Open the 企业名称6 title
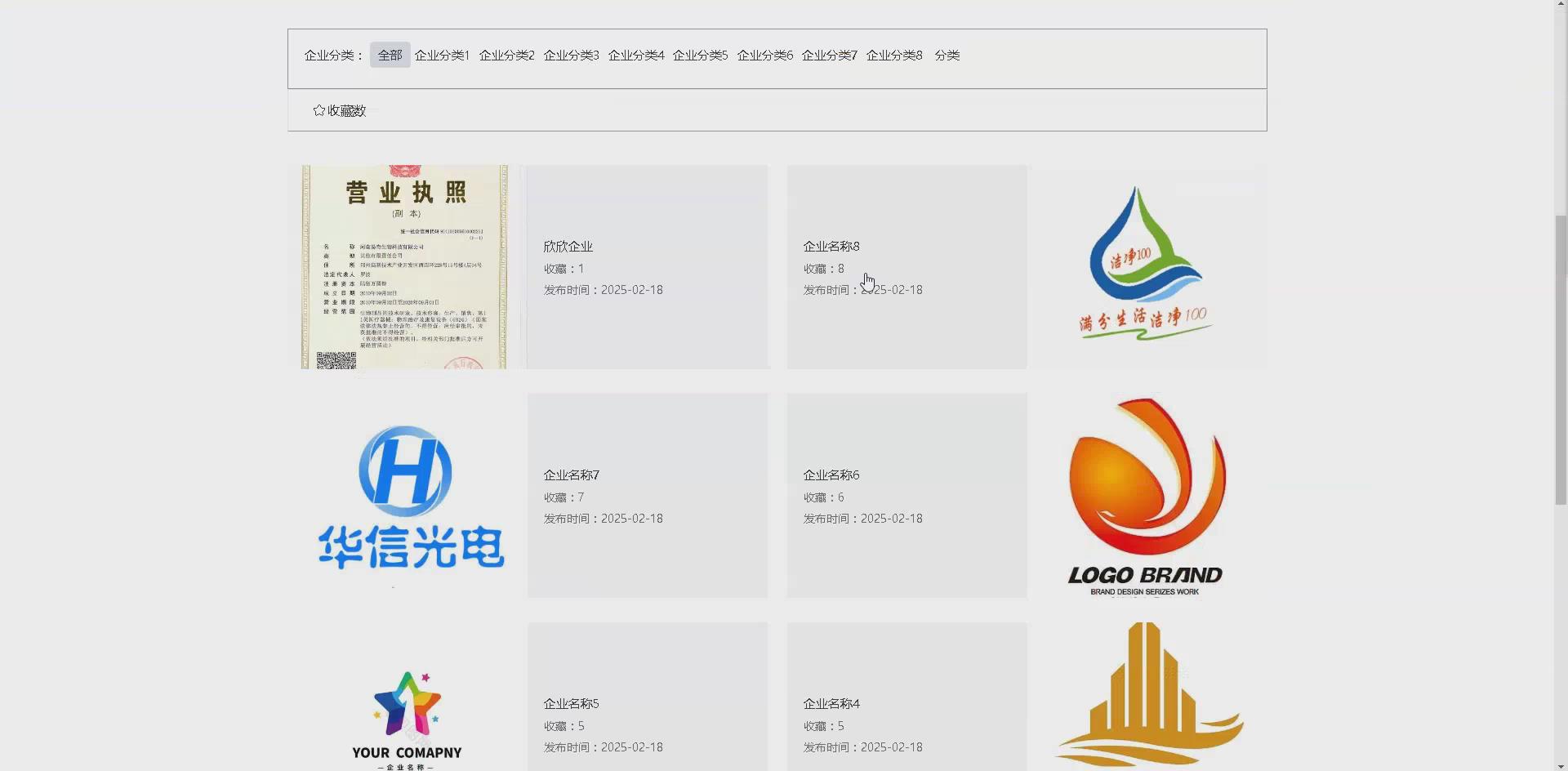1568x771 pixels. click(x=831, y=475)
